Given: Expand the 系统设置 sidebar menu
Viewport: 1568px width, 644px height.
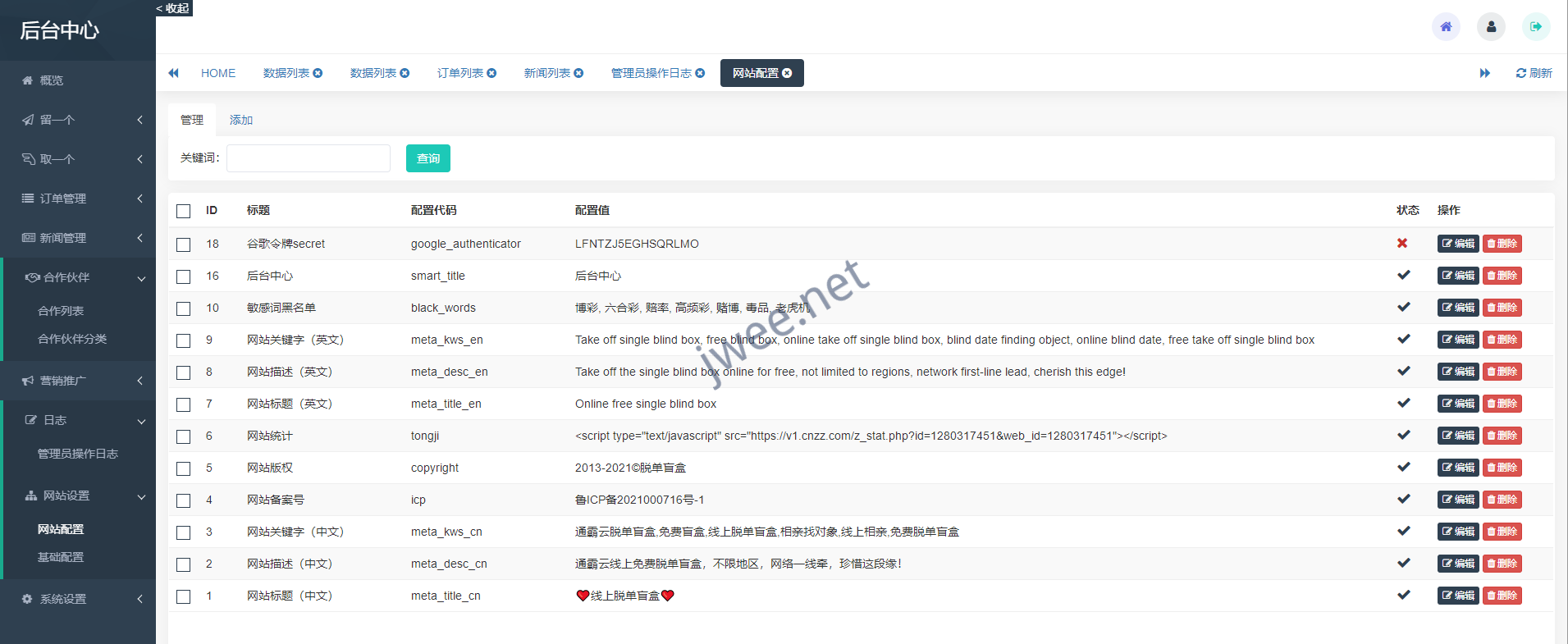Looking at the screenshot, I should [78, 599].
